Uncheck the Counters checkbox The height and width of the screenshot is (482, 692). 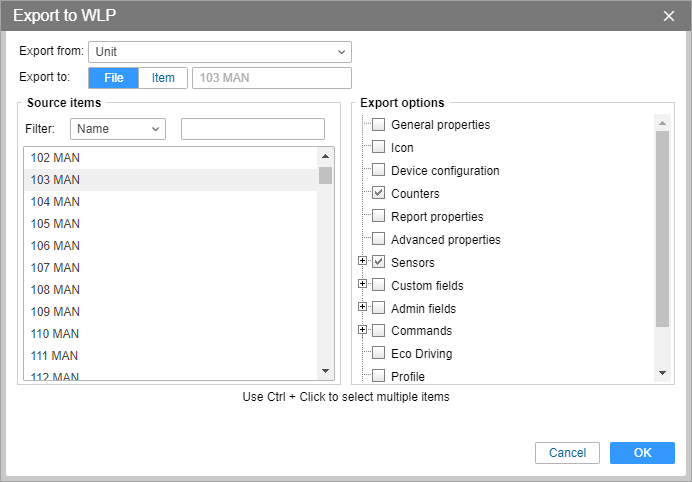(x=379, y=192)
